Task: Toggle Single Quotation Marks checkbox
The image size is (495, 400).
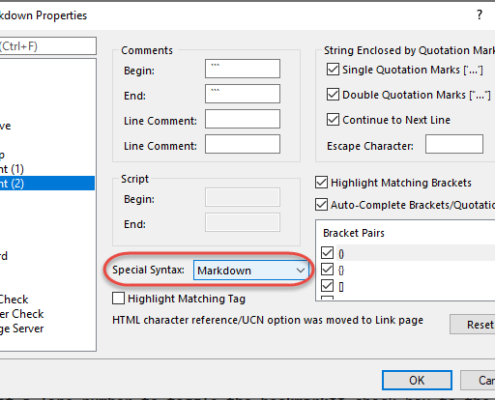Action: point(333,69)
